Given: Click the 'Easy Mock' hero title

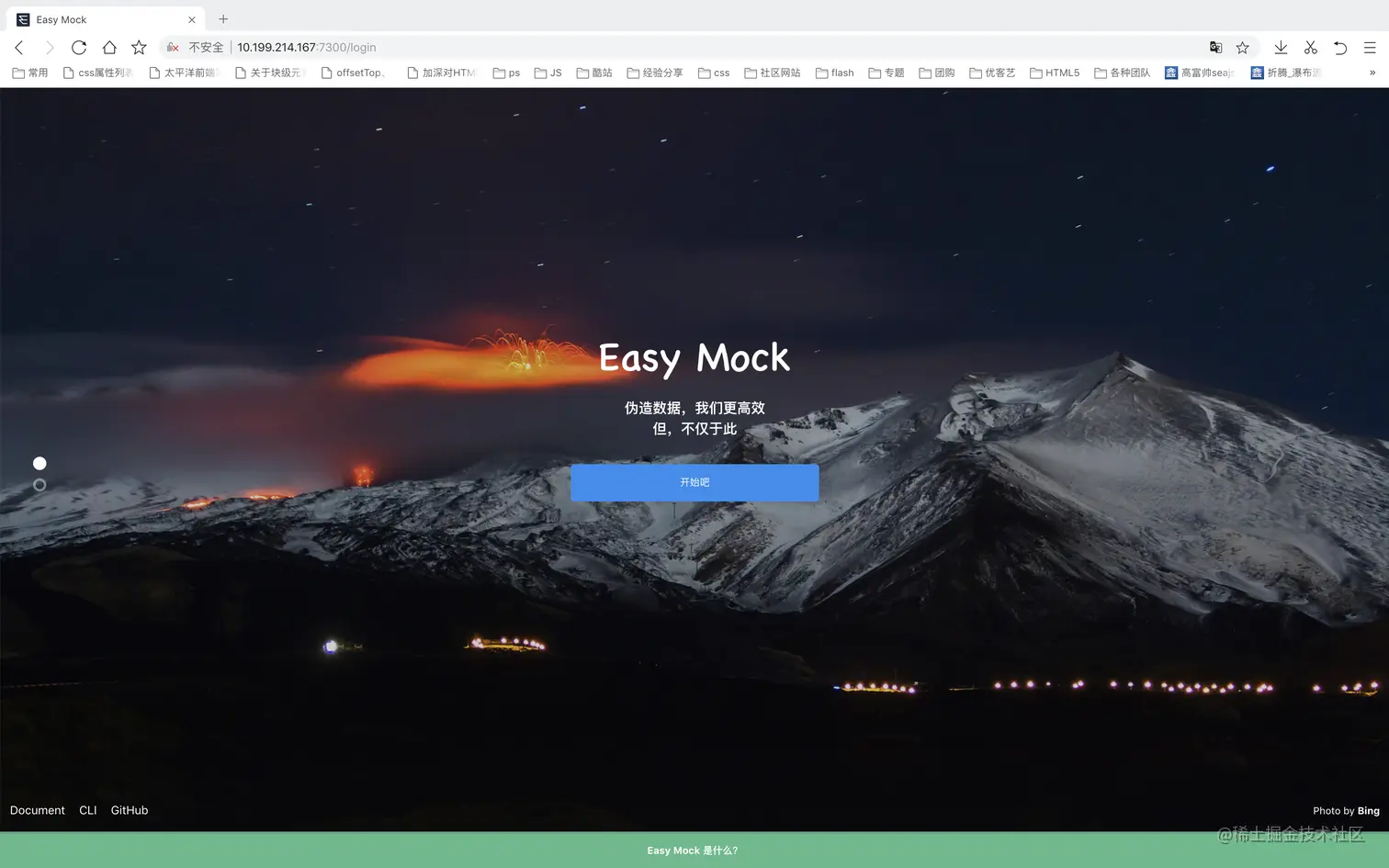Looking at the screenshot, I should [x=694, y=358].
